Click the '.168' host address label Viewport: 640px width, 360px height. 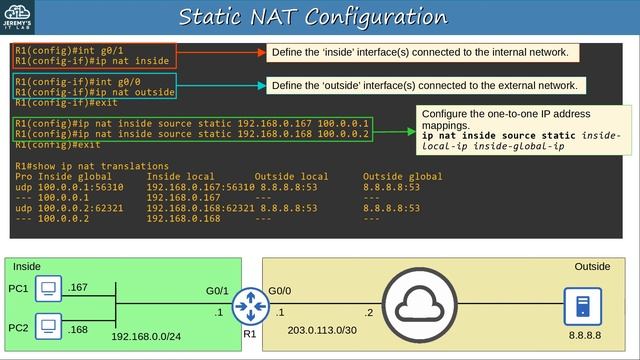coord(78,329)
